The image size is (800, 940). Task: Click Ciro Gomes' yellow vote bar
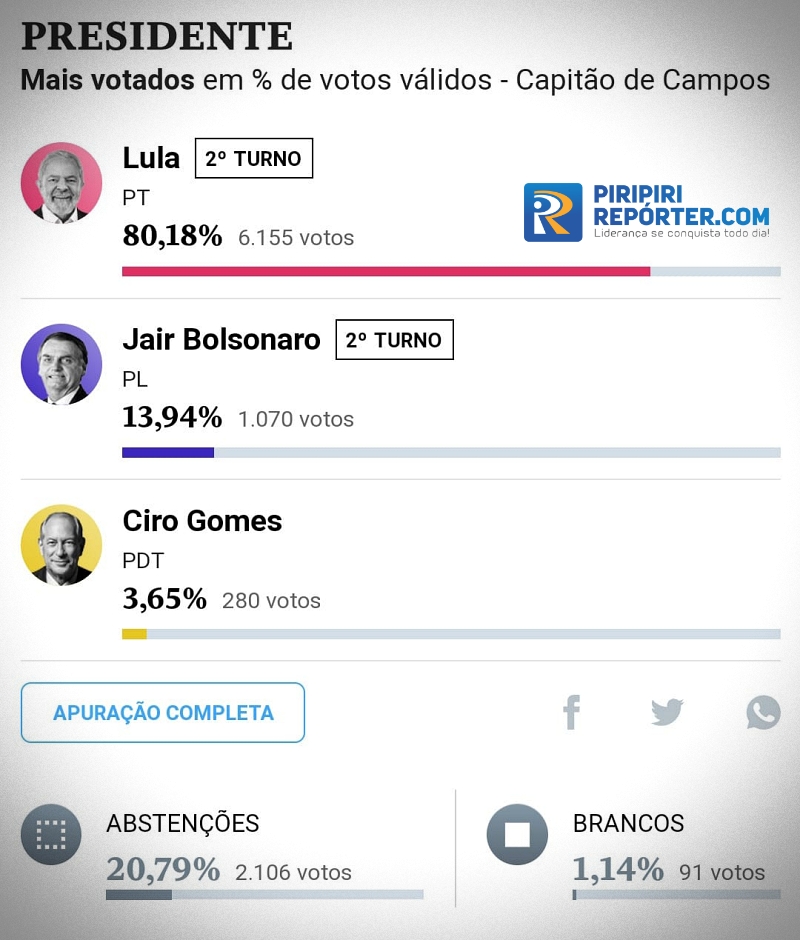coord(134,634)
